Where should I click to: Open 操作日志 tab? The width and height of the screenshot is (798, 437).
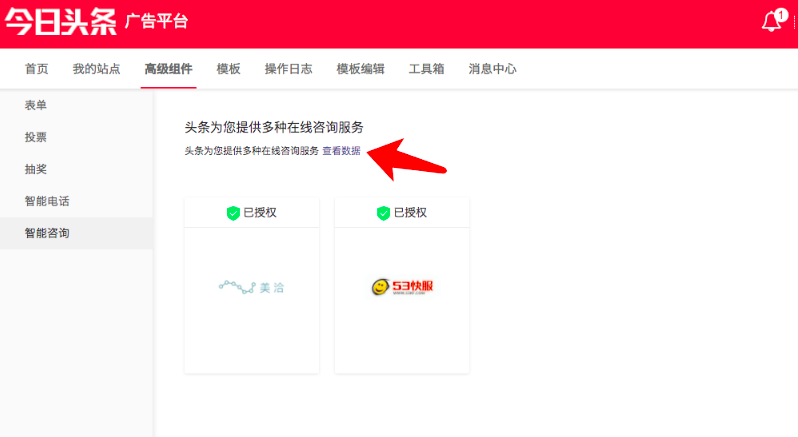(x=288, y=69)
